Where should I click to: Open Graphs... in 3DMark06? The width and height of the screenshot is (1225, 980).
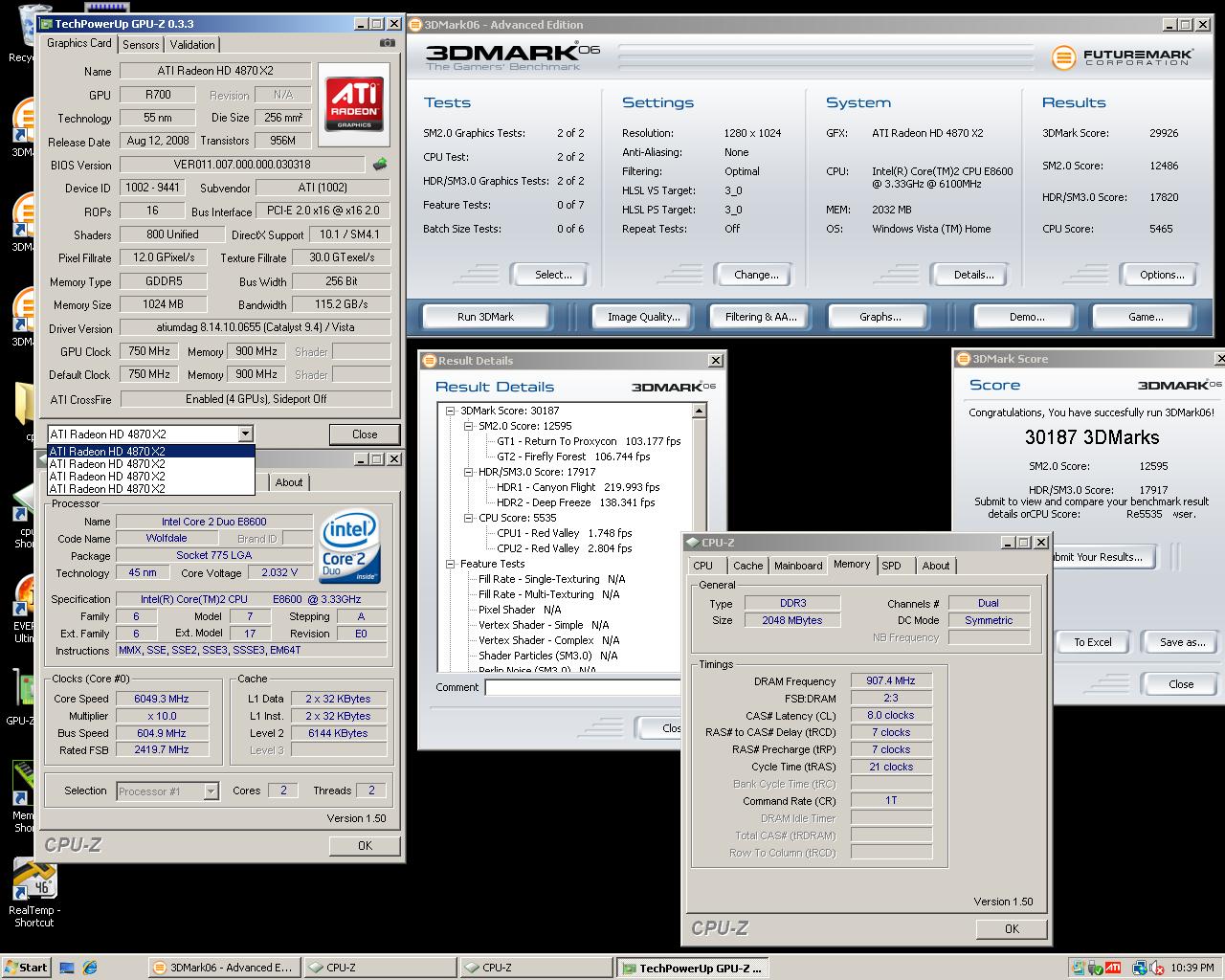(880, 317)
